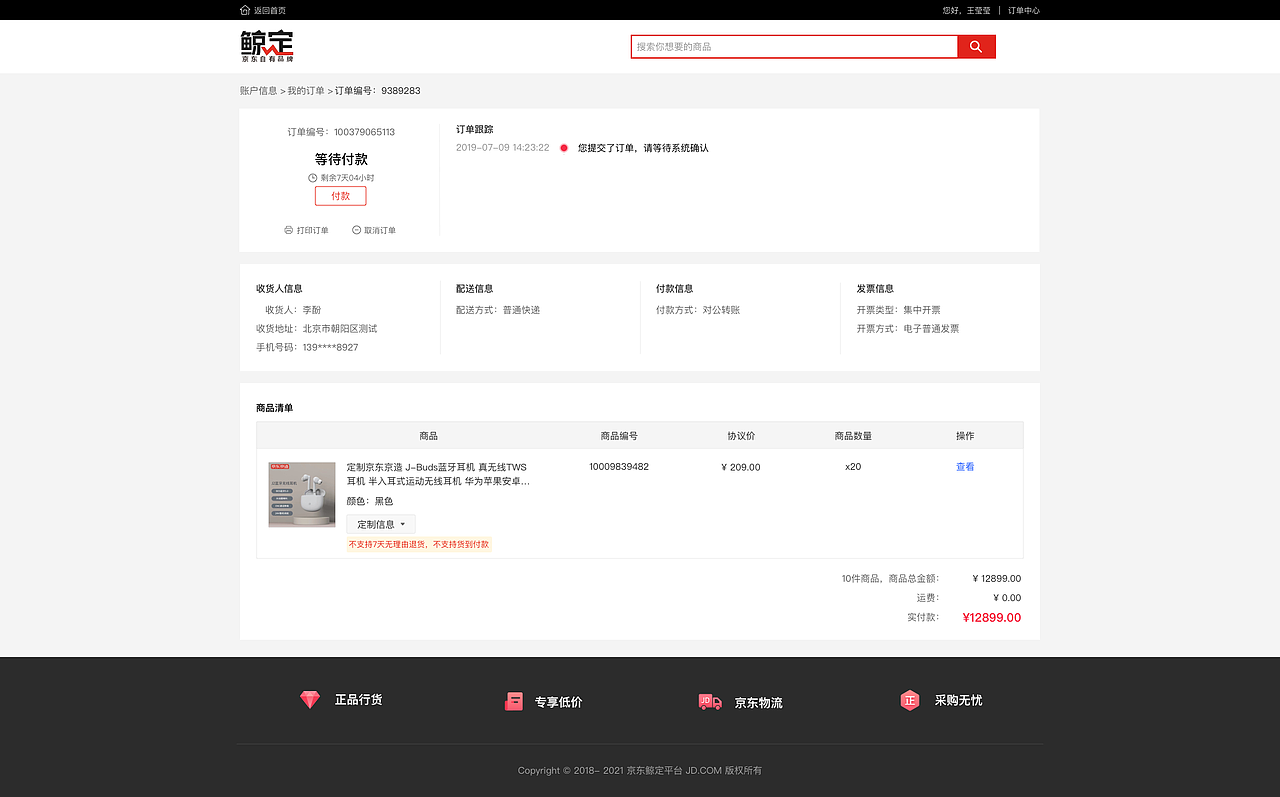Navigate to 我的订单 via the breadcrumb
The image size is (1280, 797).
(305, 90)
